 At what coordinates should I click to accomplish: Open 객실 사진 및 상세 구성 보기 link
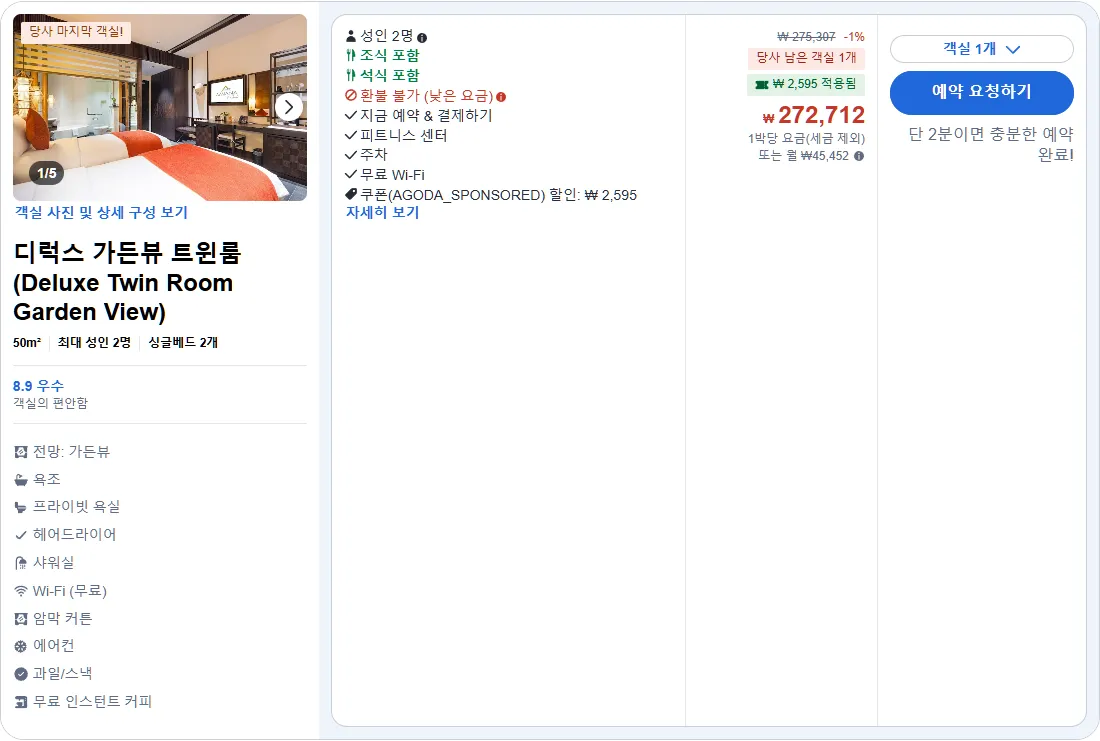point(101,213)
